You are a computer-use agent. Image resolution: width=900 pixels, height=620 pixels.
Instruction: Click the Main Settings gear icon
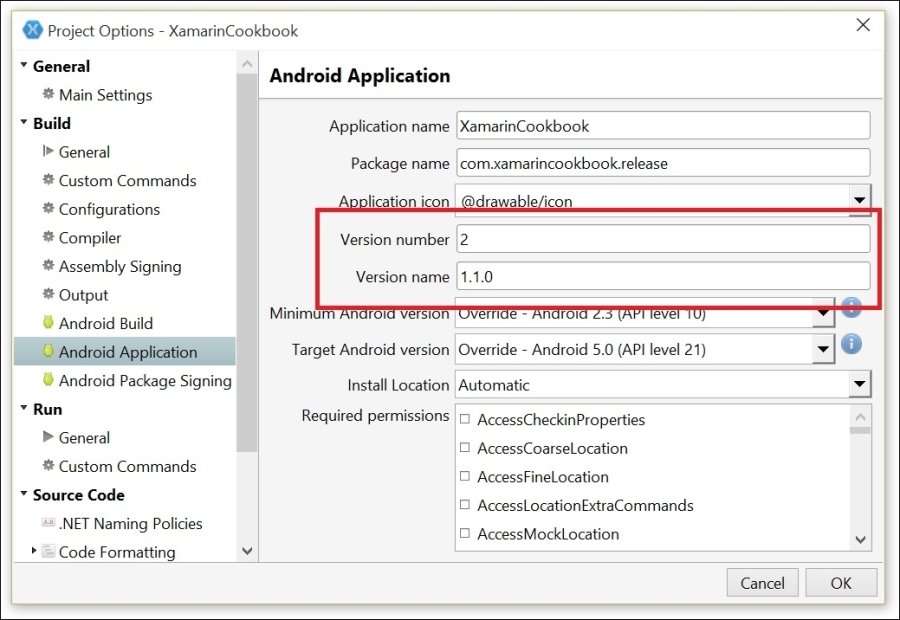point(48,95)
